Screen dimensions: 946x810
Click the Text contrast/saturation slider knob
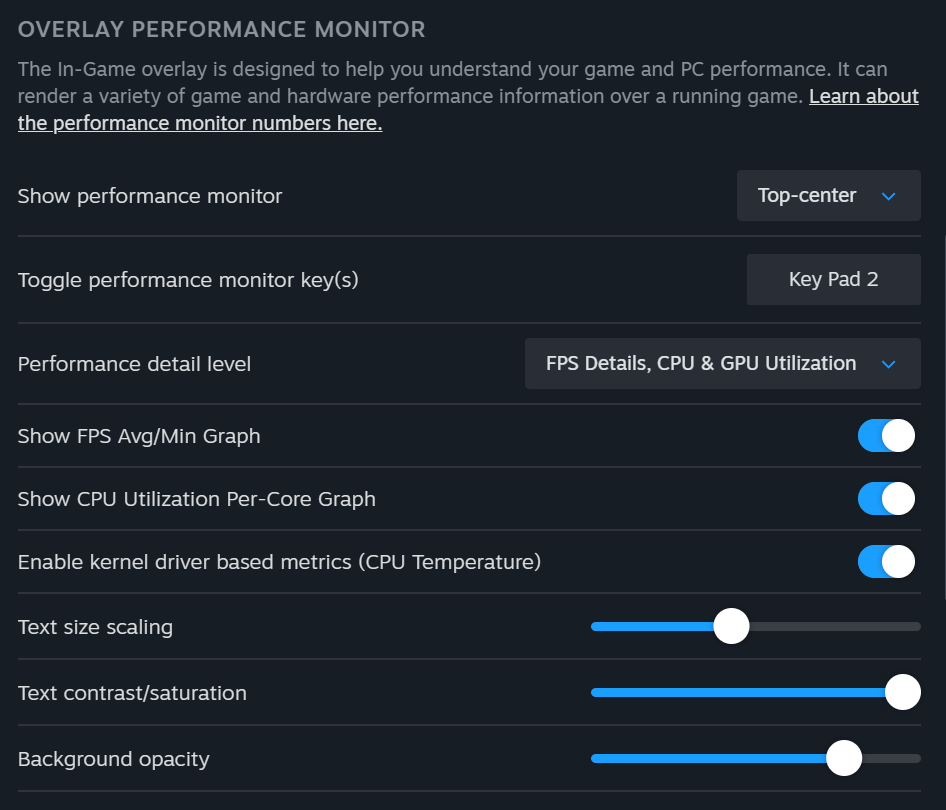point(903,692)
